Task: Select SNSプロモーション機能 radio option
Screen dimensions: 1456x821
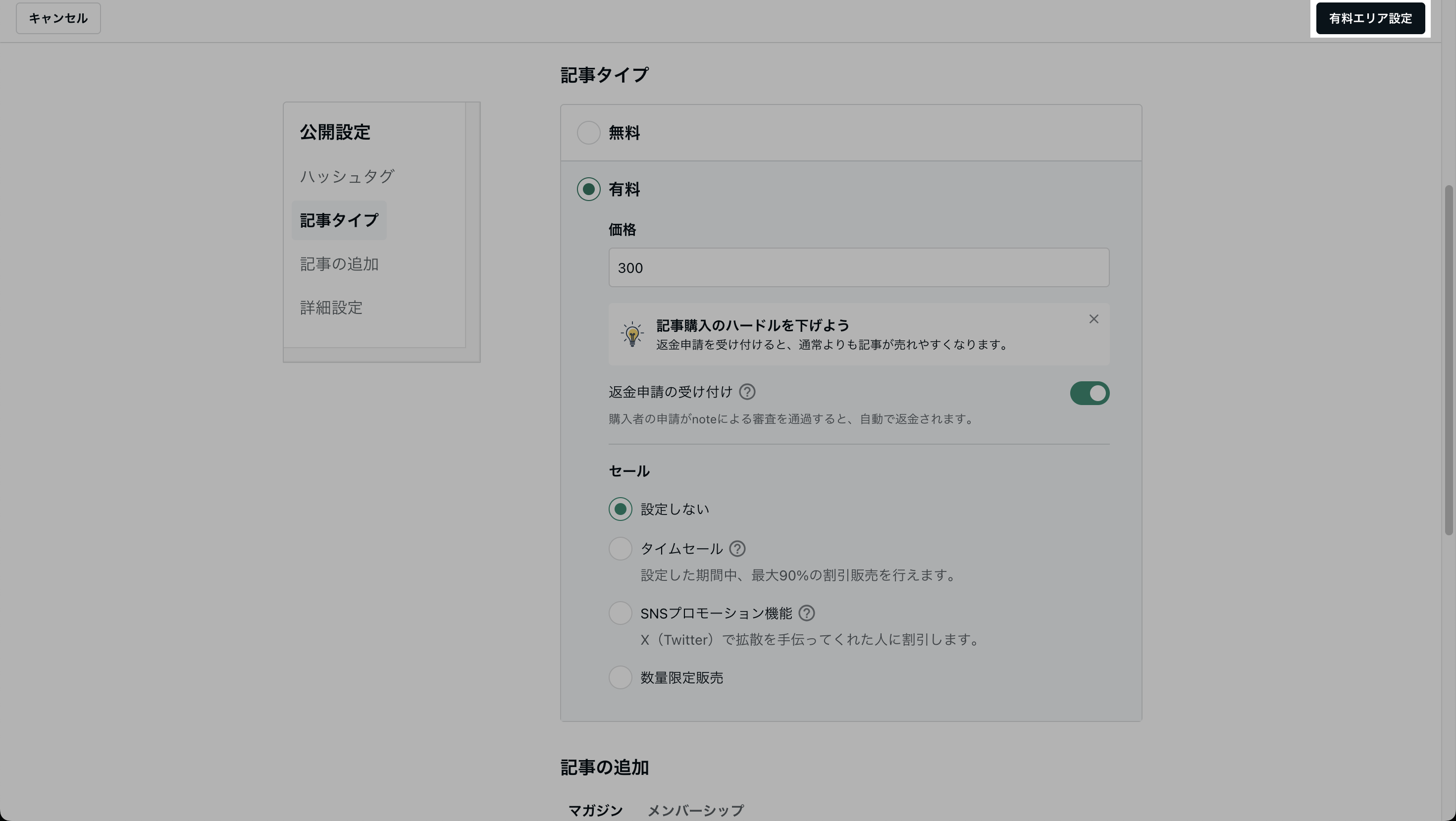Action: (620, 613)
